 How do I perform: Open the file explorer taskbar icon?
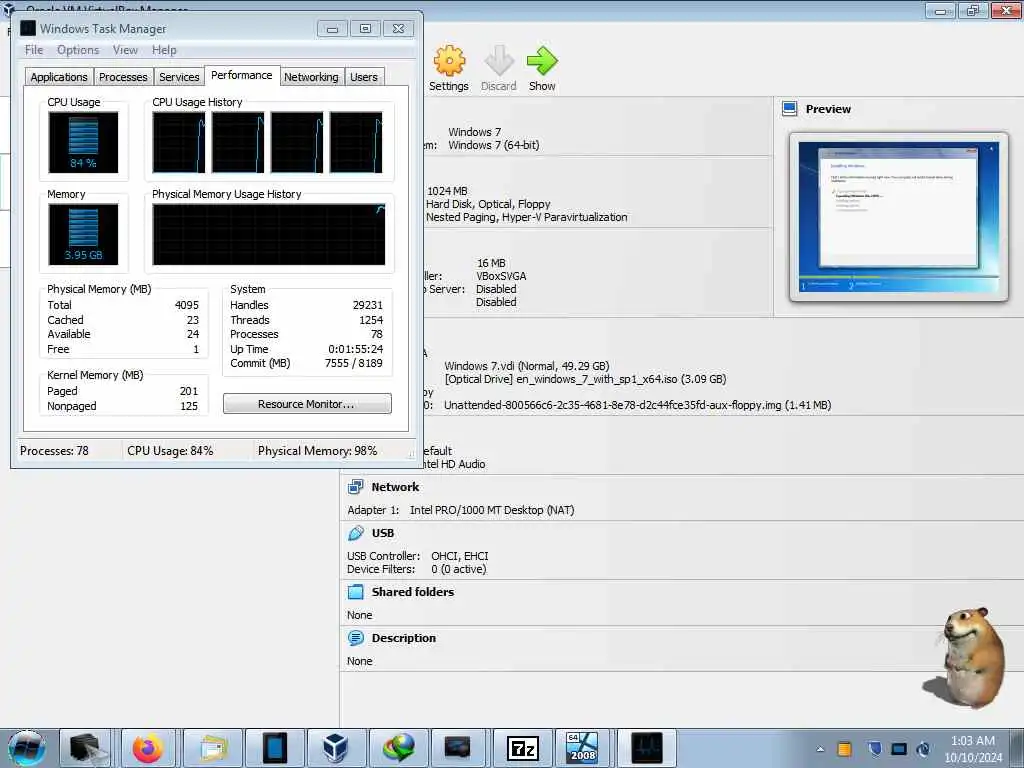pyautogui.click(x=213, y=748)
